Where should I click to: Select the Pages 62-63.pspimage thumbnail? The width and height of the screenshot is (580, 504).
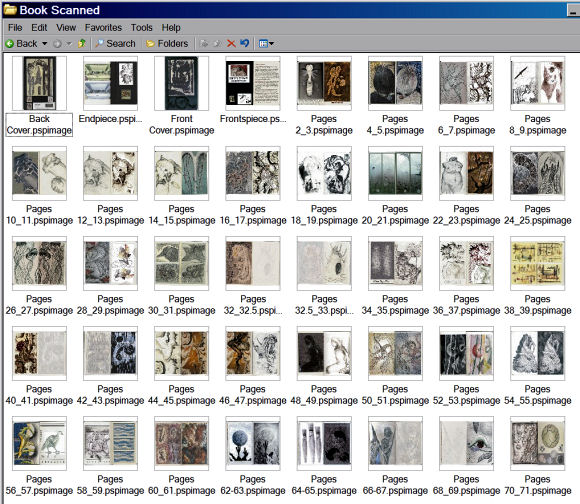253,443
